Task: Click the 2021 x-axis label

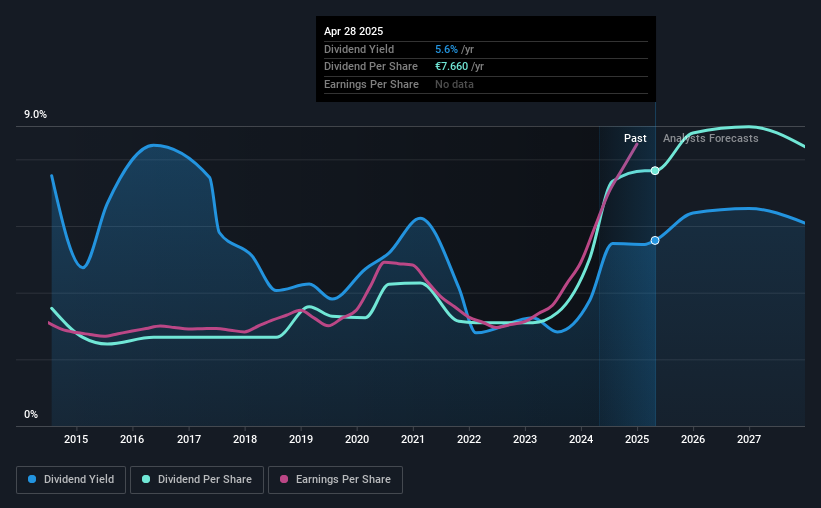Action: coord(413,439)
